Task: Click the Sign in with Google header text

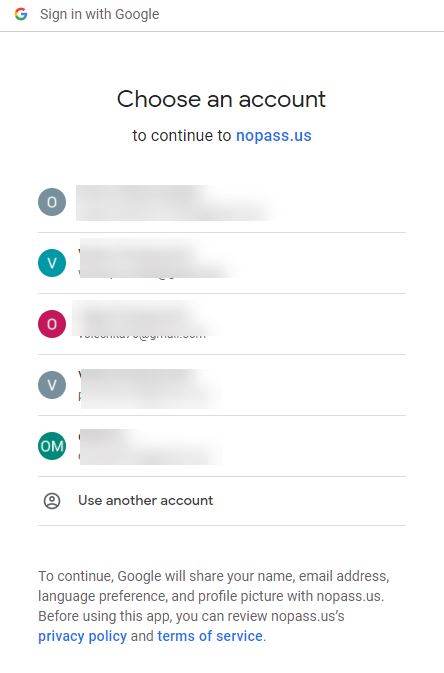Action: pos(100,14)
